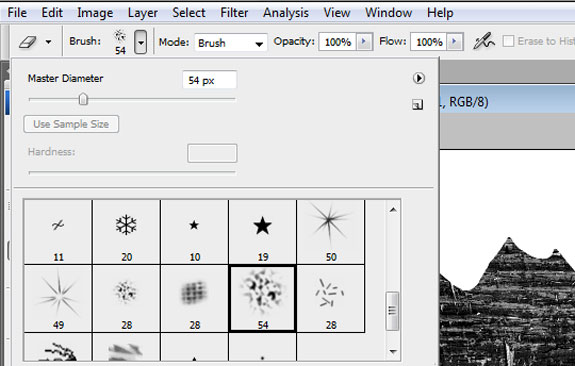The width and height of the screenshot is (575, 366).
Task: Click the brush list scroll up arrow
Action: click(x=393, y=210)
